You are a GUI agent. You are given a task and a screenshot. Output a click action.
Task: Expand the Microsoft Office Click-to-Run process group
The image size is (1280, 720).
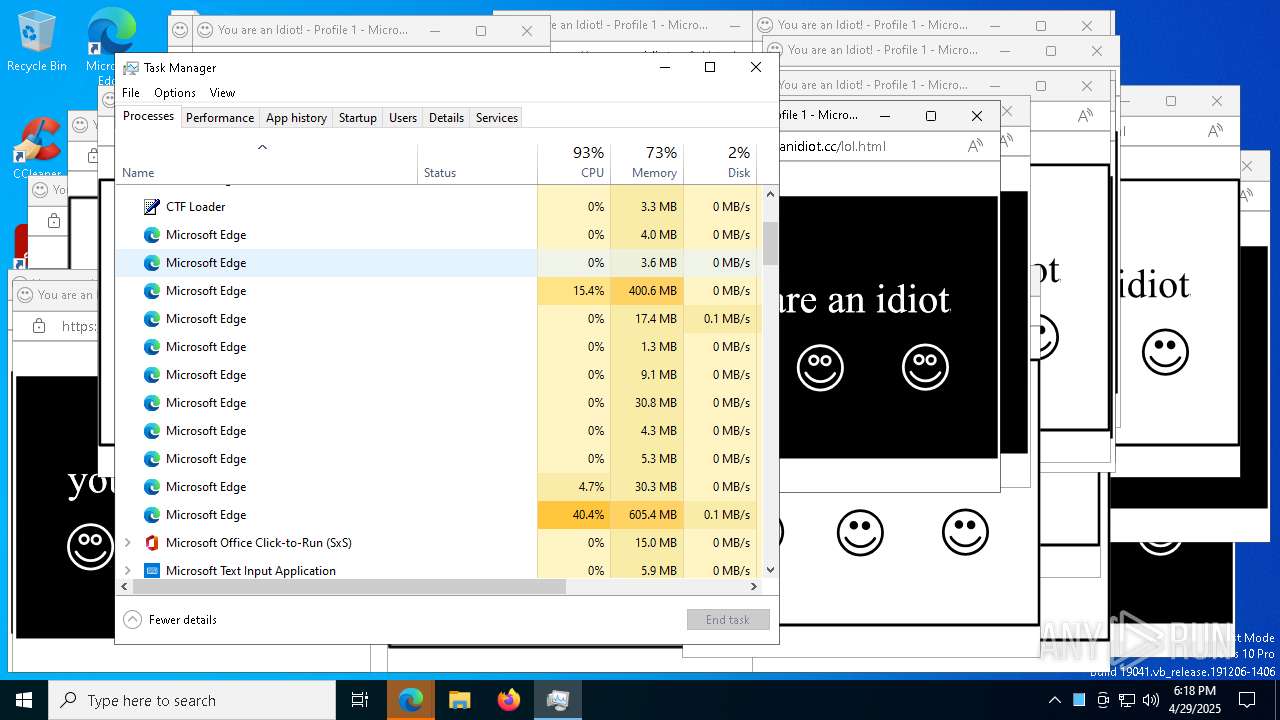(127, 543)
